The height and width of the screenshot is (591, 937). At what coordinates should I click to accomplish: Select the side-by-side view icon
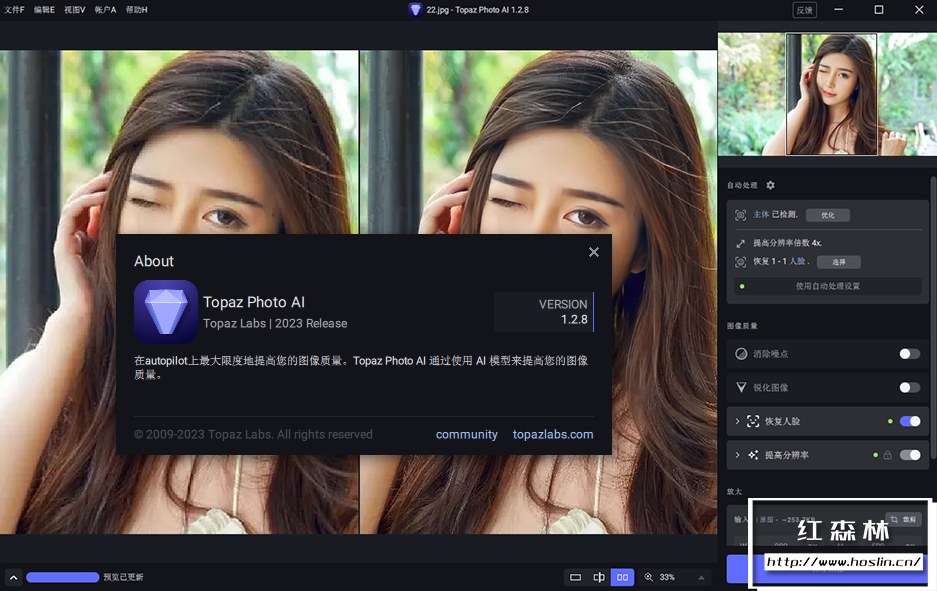coord(622,577)
